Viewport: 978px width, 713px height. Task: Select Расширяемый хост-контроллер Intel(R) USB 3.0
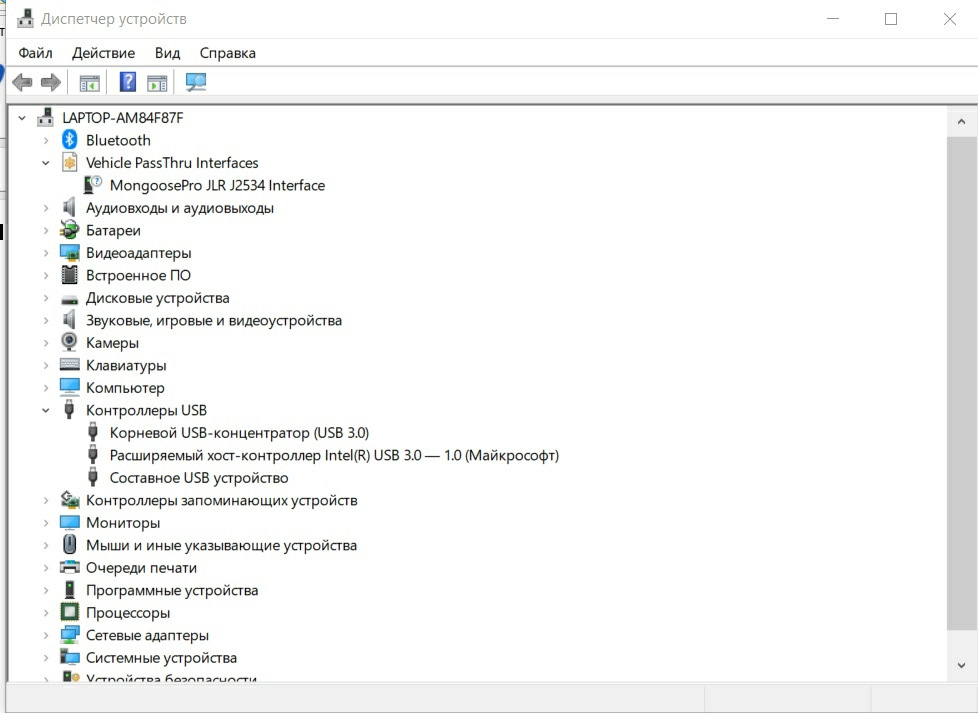334,455
